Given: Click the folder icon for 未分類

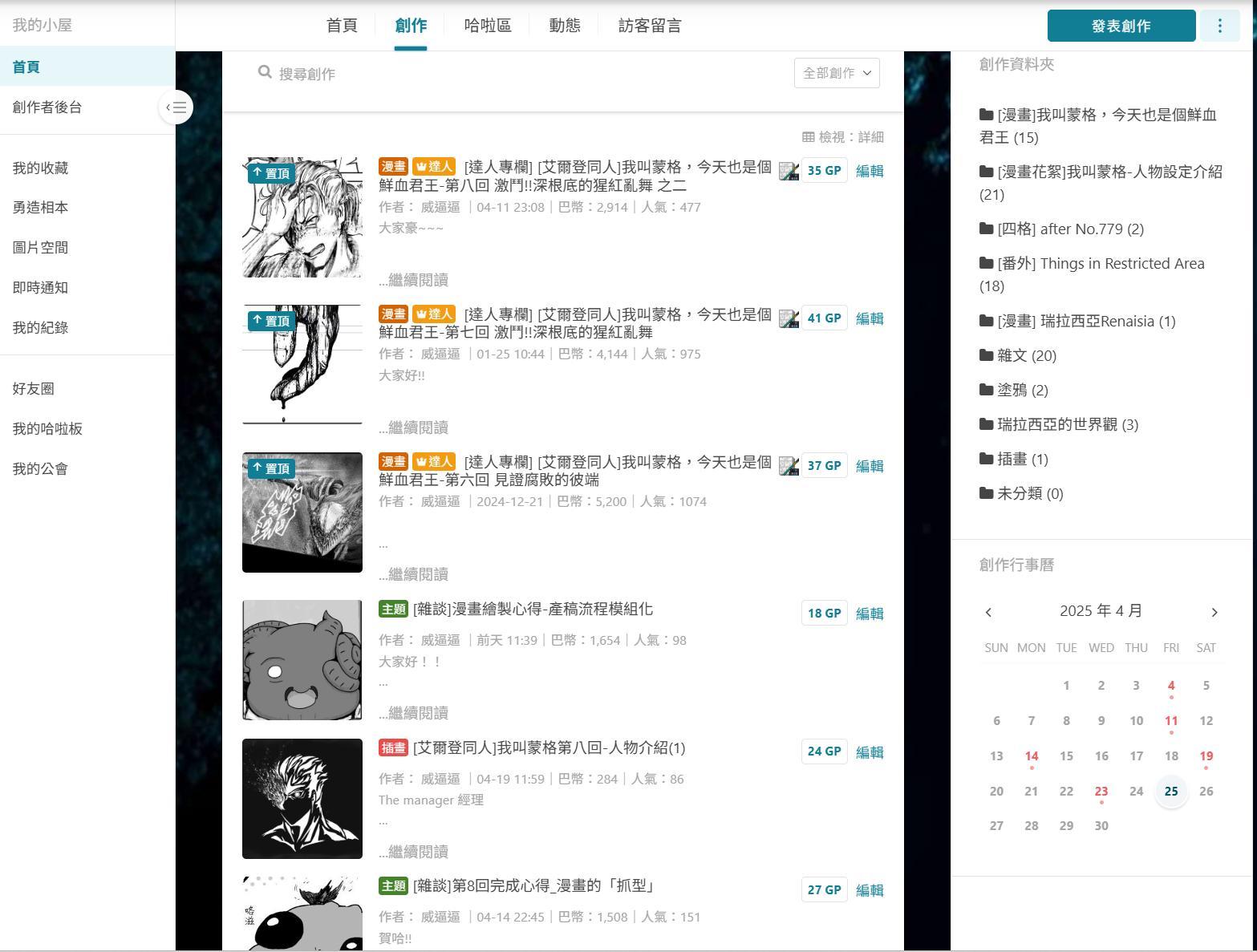Looking at the screenshot, I should pos(986,492).
